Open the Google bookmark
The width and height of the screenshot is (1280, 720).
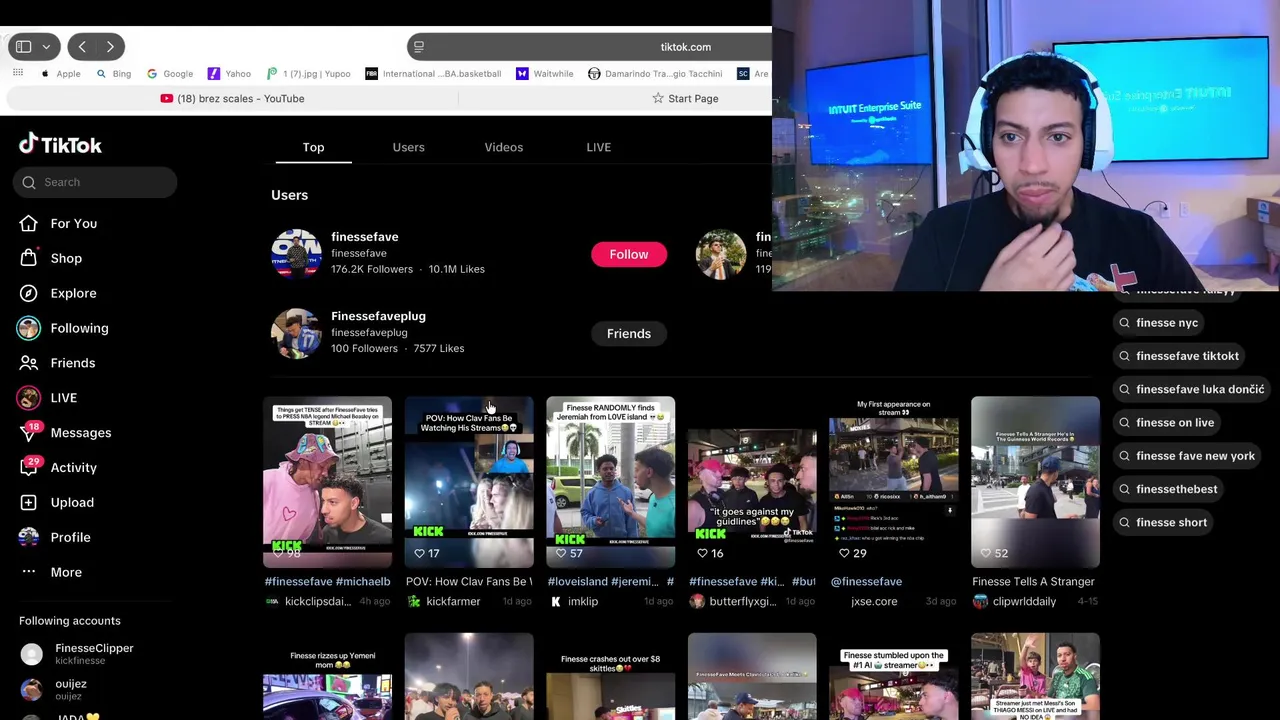click(169, 73)
